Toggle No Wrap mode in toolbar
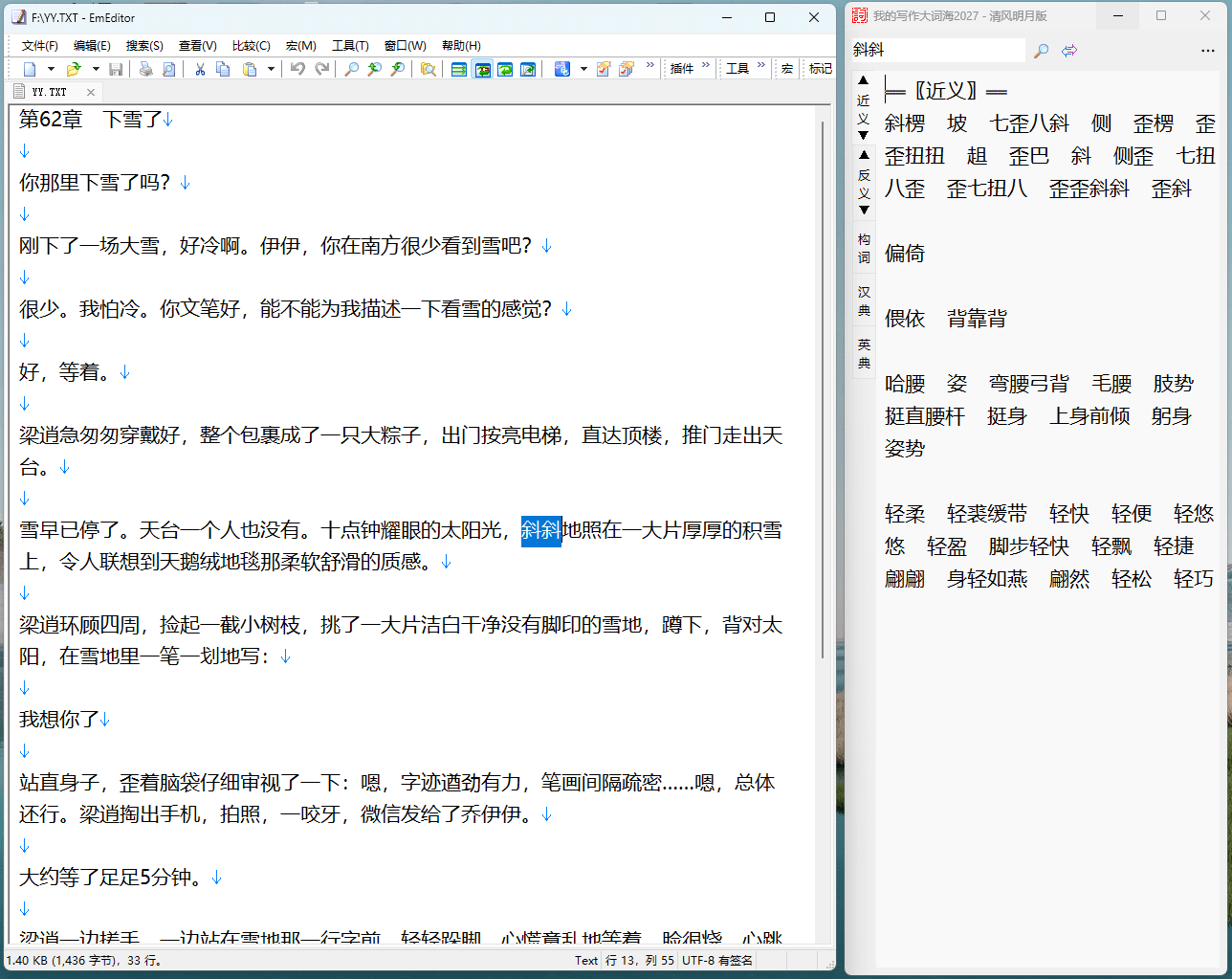 459,69
